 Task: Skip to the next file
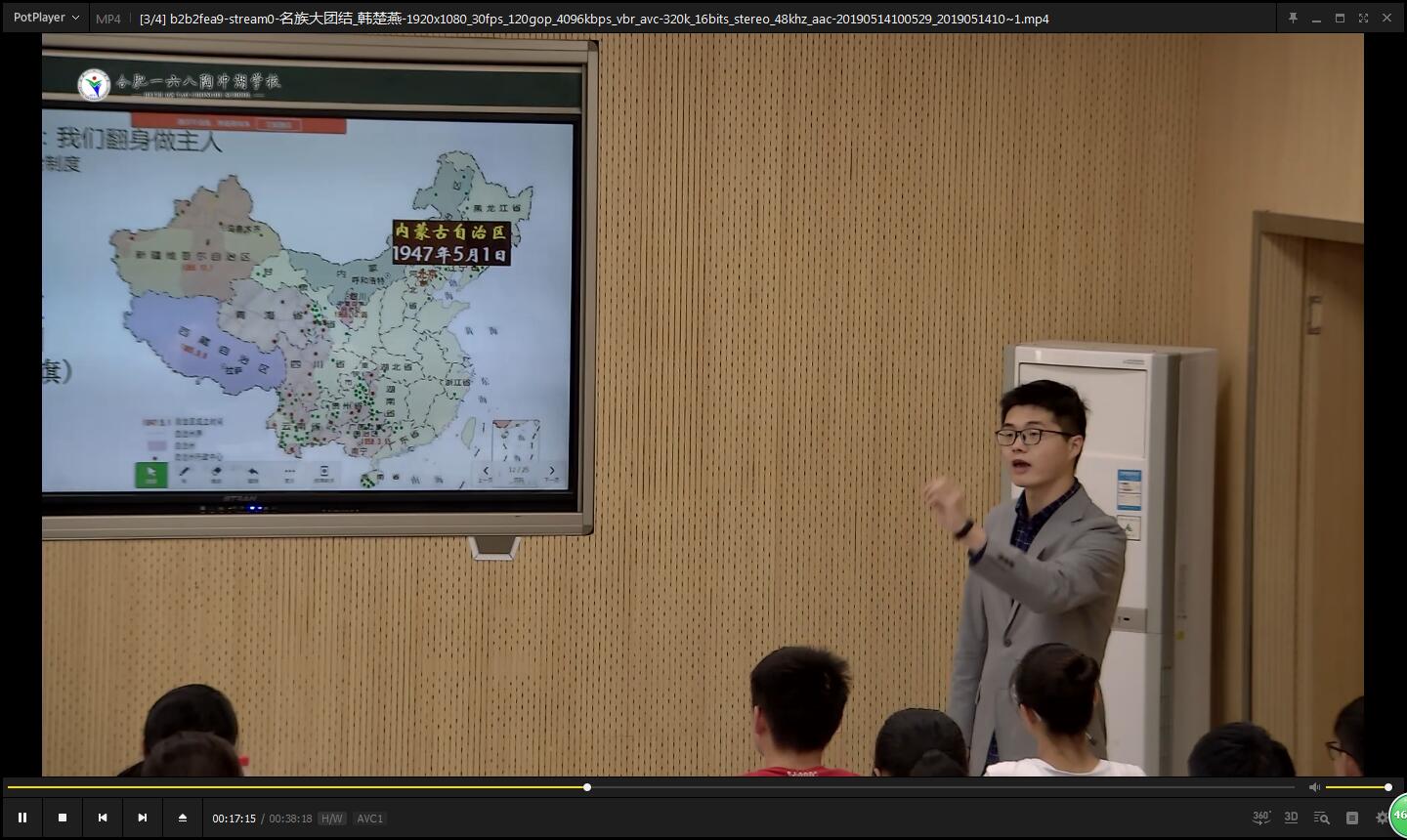(143, 818)
